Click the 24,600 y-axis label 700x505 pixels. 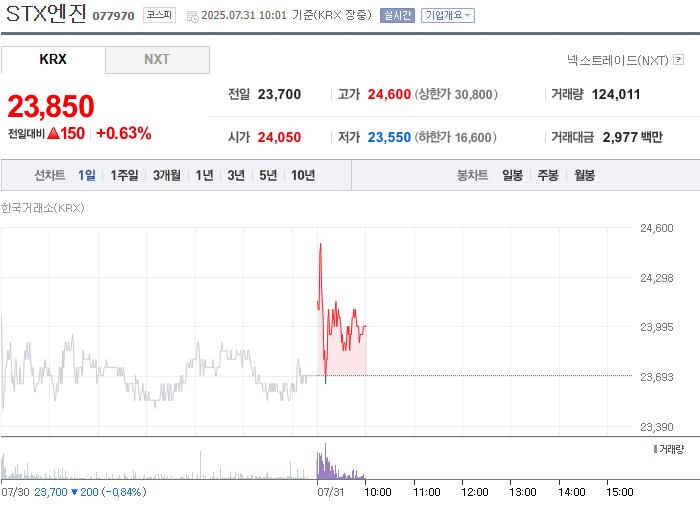tap(657, 228)
